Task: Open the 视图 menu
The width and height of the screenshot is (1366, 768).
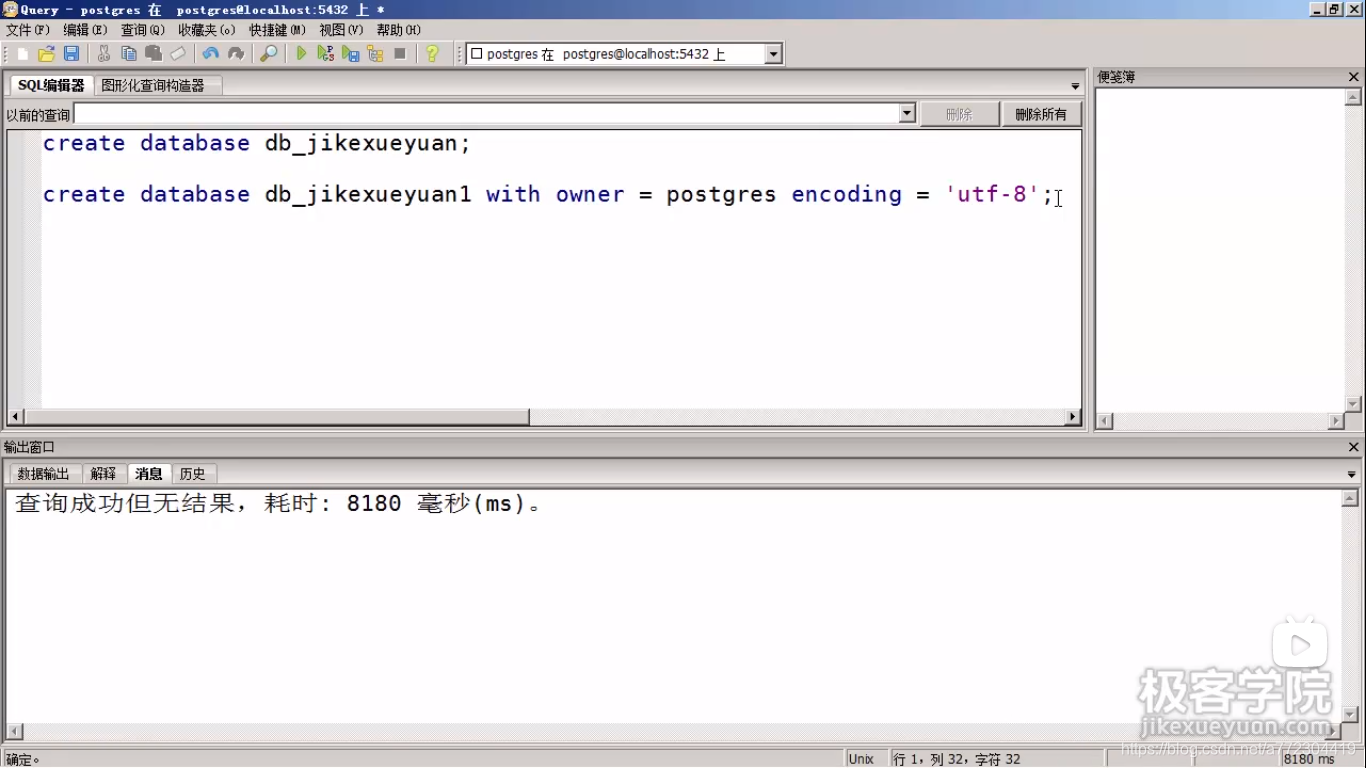Action: 342,30
